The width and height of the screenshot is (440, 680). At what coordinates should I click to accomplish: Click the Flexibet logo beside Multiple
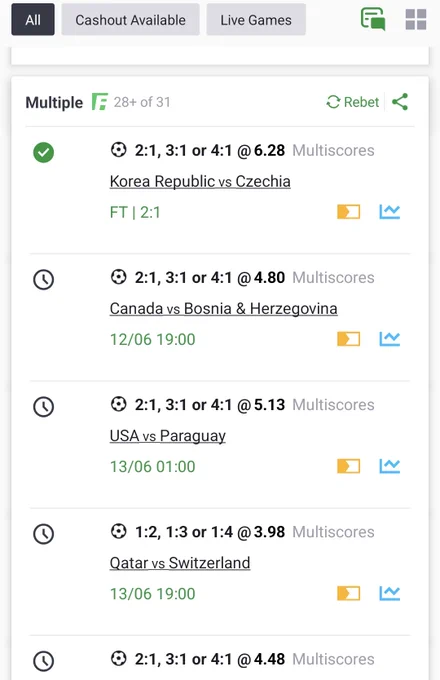click(99, 102)
